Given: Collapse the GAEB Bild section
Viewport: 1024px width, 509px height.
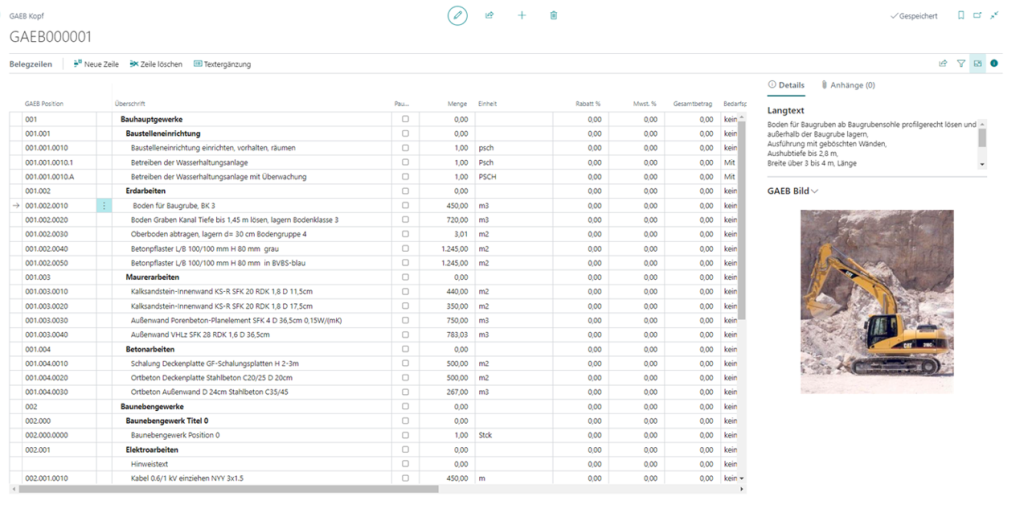Looking at the screenshot, I should pos(793,191).
